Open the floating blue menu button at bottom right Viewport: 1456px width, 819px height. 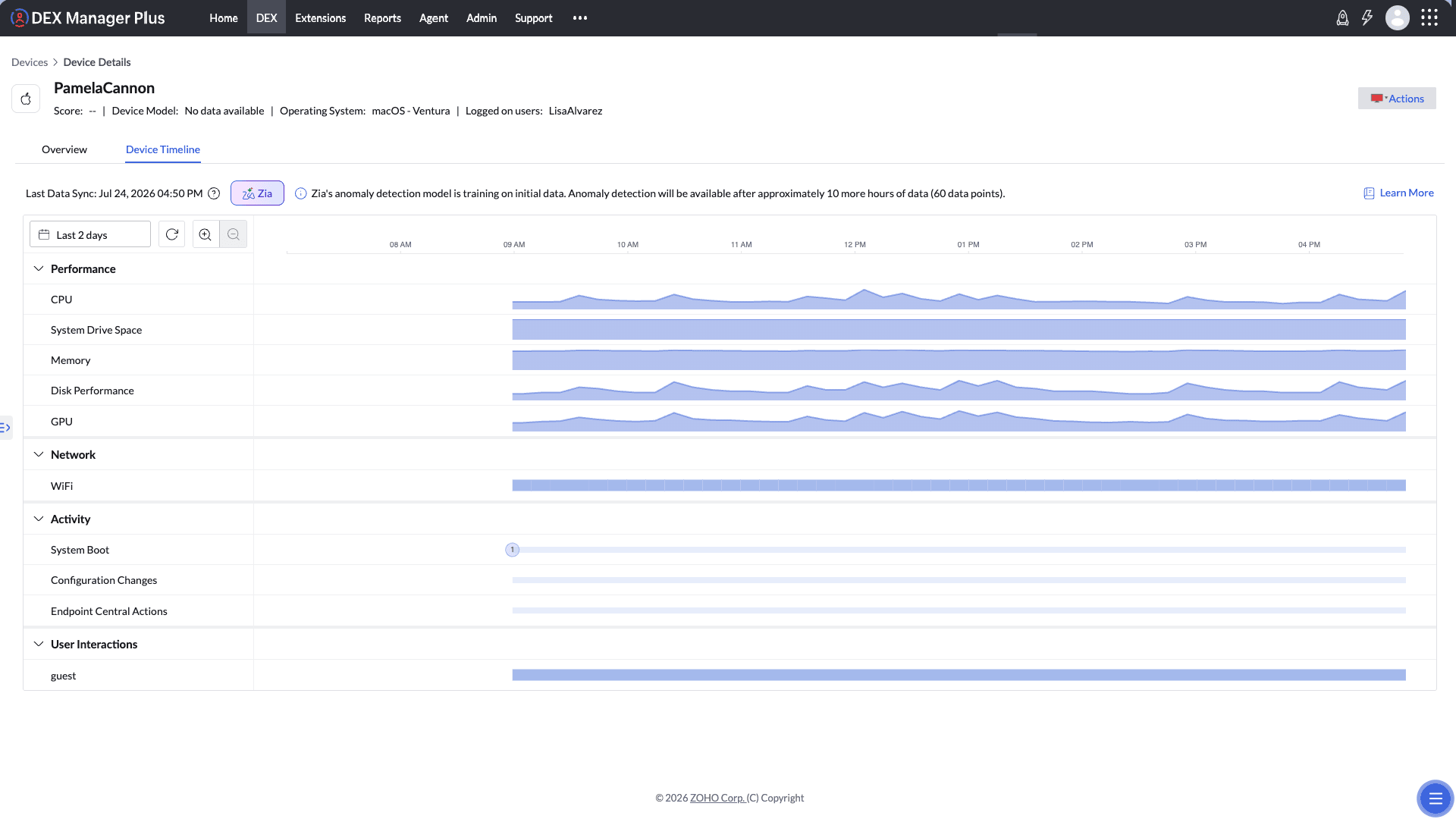tap(1435, 799)
